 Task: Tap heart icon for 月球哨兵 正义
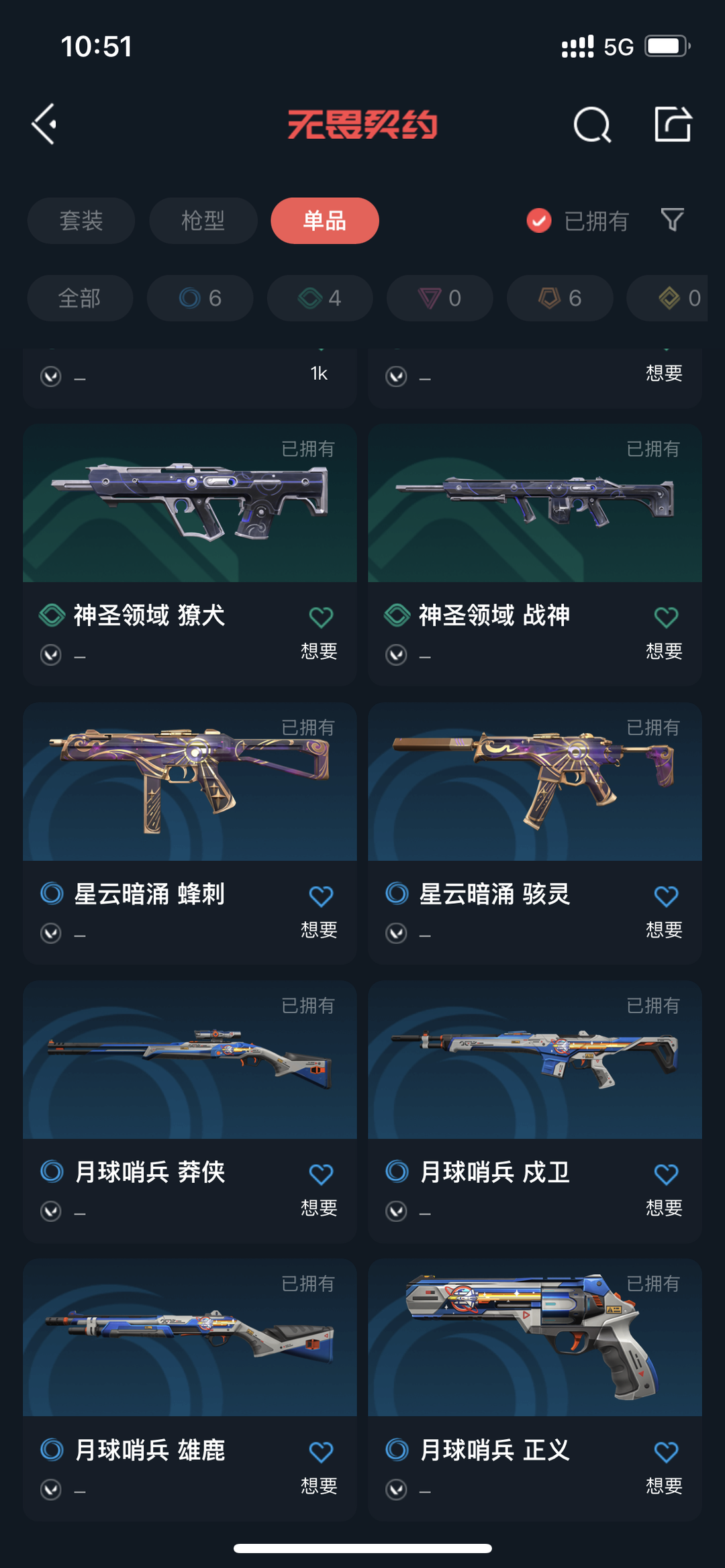tap(666, 1452)
